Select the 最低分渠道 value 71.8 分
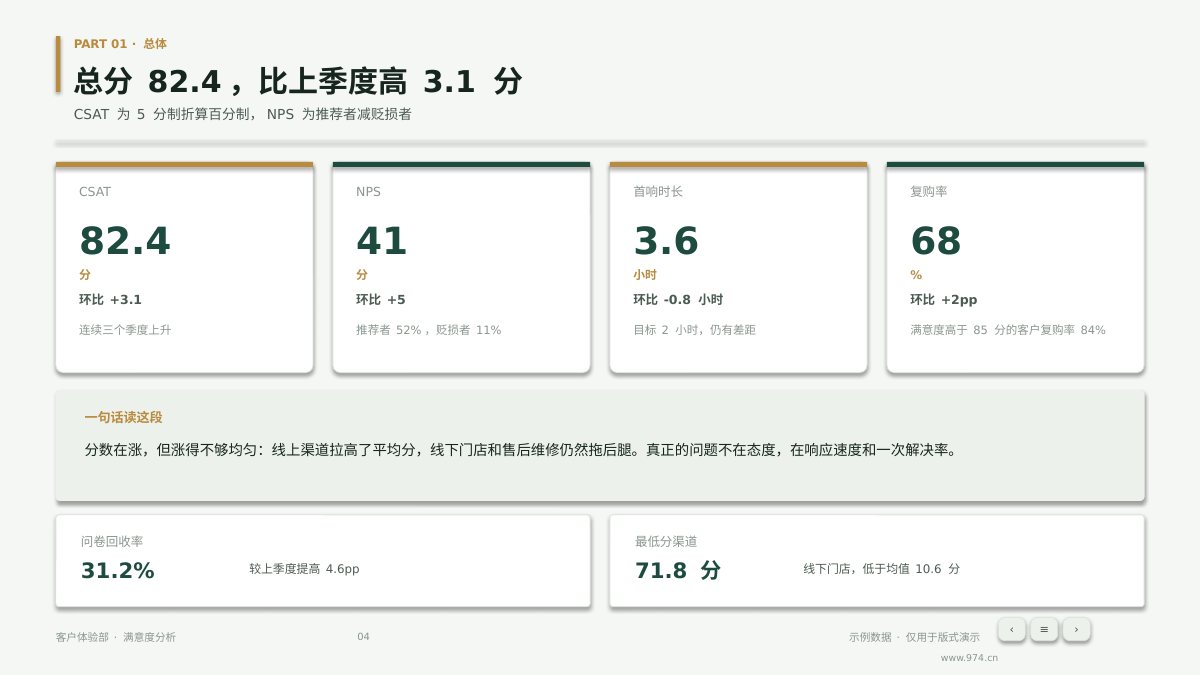The width and height of the screenshot is (1200, 675). [677, 571]
